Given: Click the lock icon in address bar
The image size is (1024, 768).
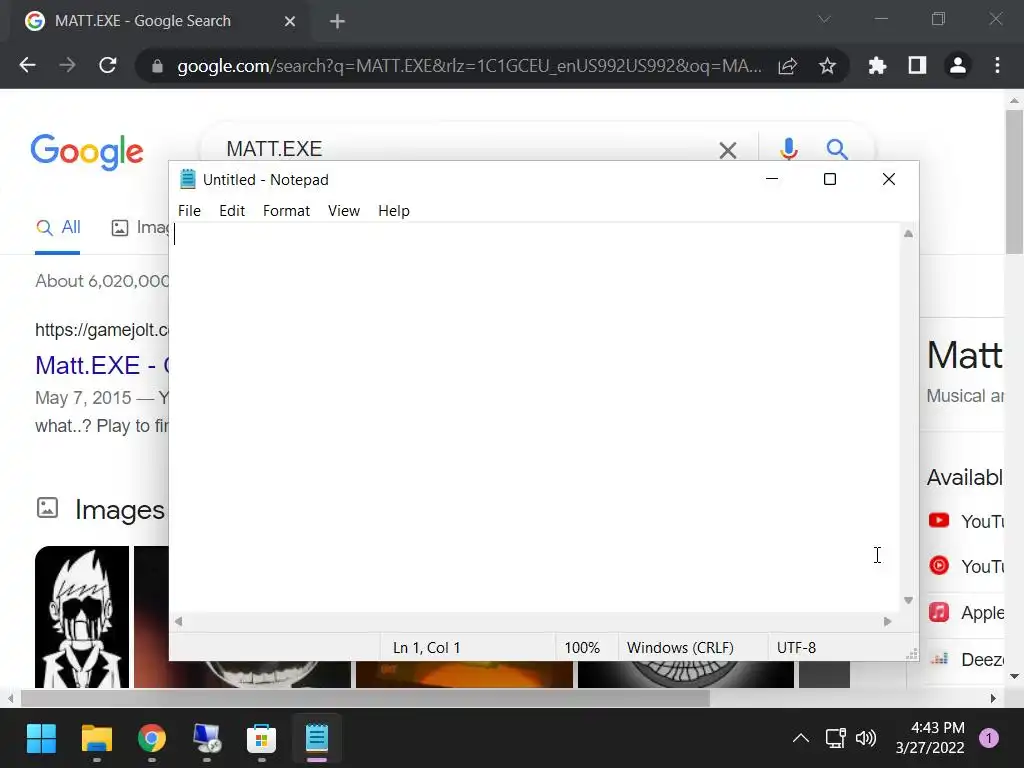Looking at the screenshot, I should click(x=157, y=66).
